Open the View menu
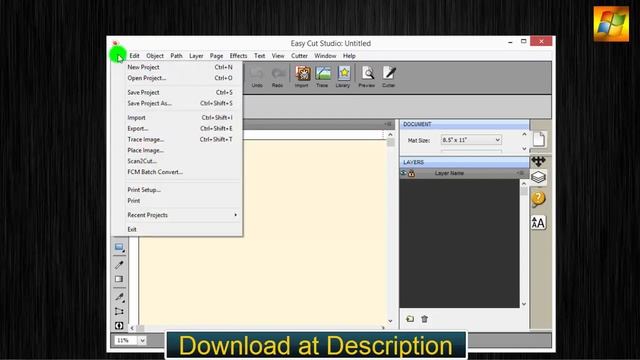 [278, 56]
